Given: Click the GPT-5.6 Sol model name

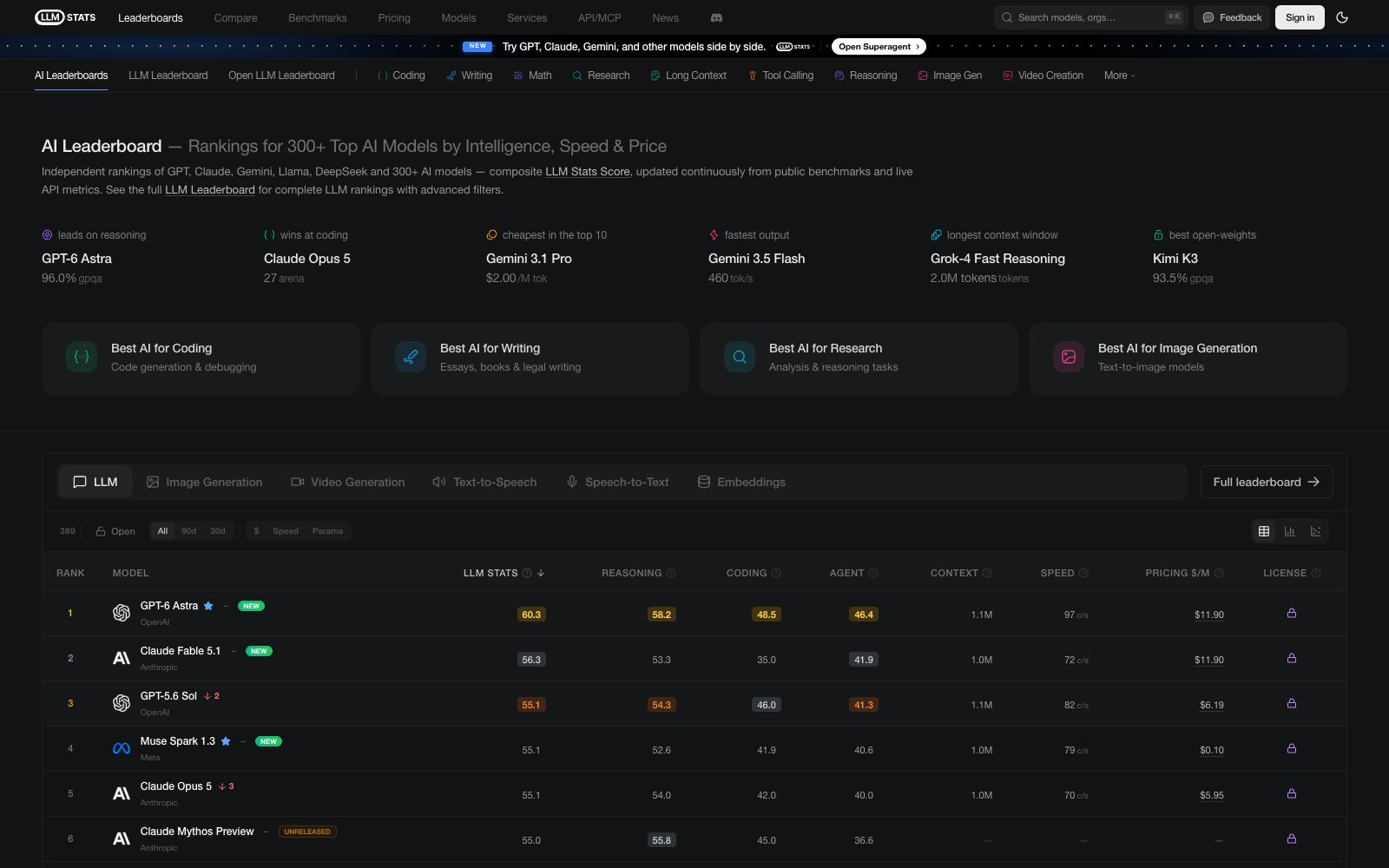Looking at the screenshot, I should pos(168,696).
